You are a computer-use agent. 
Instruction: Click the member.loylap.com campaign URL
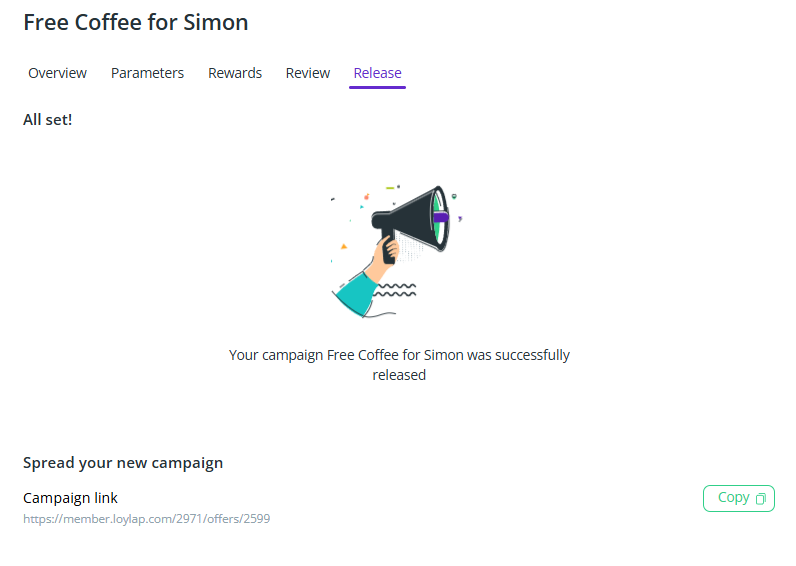pos(147,519)
